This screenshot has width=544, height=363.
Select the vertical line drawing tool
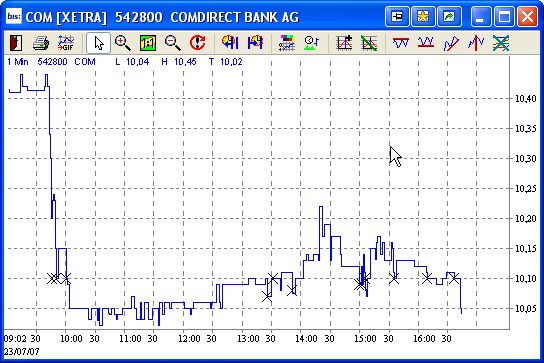pyautogui.click(x=476, y=43)
